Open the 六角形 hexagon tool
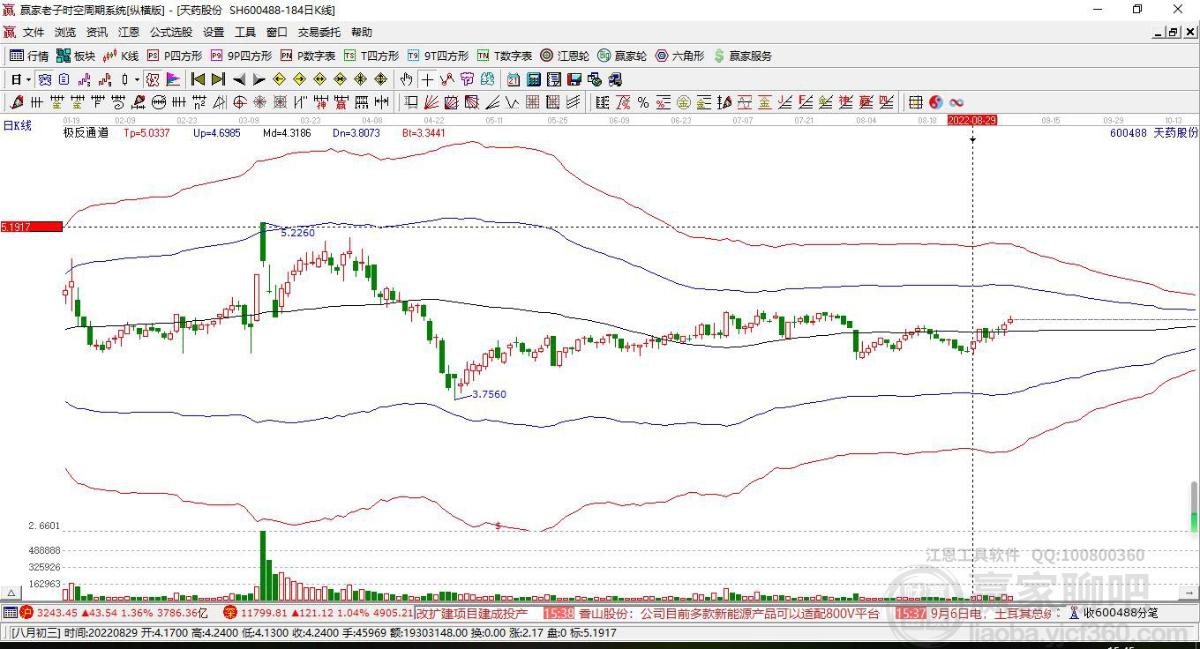This screenshot has width=1200, height=649. [x=680, y=56]
